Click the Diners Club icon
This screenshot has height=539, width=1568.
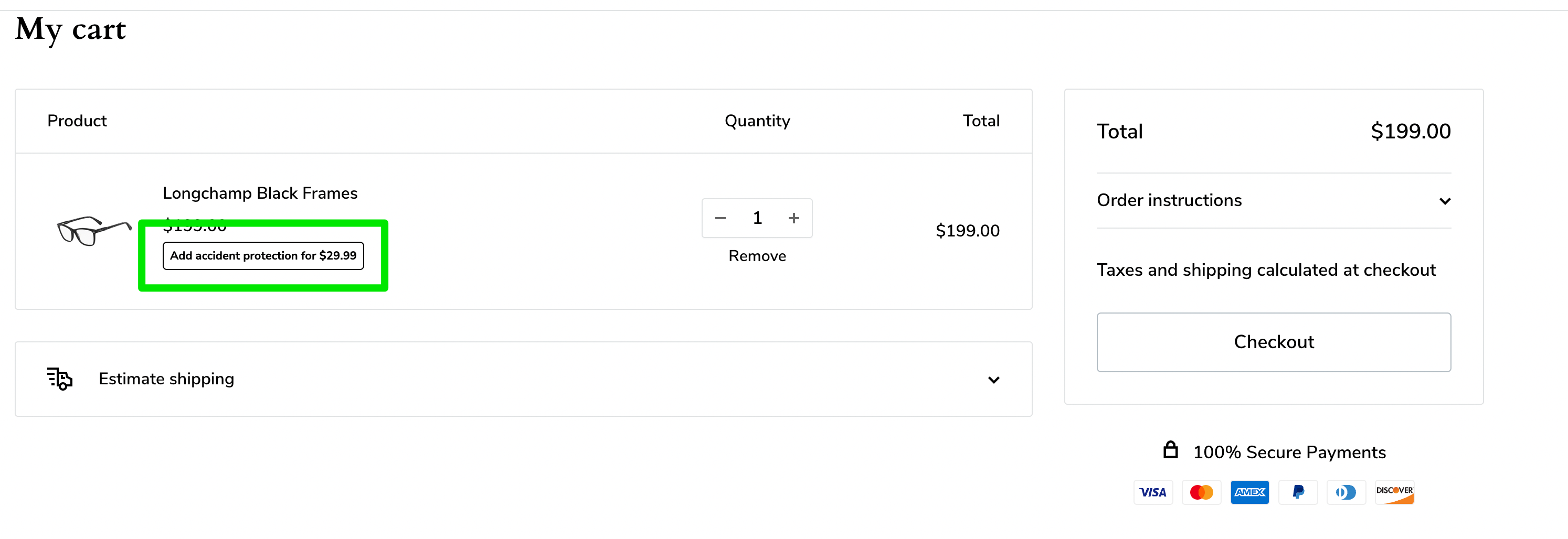pyautogui.click(x=1346, y=492)
